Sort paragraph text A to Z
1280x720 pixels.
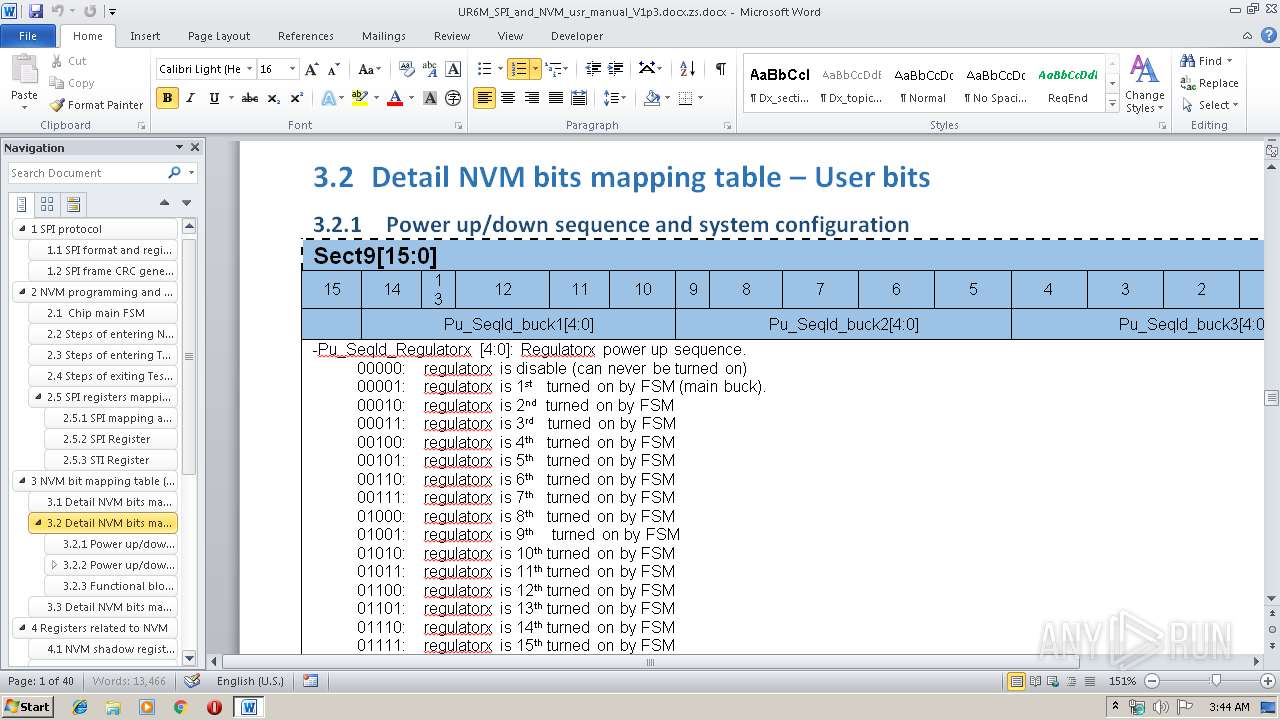[687, 69]
